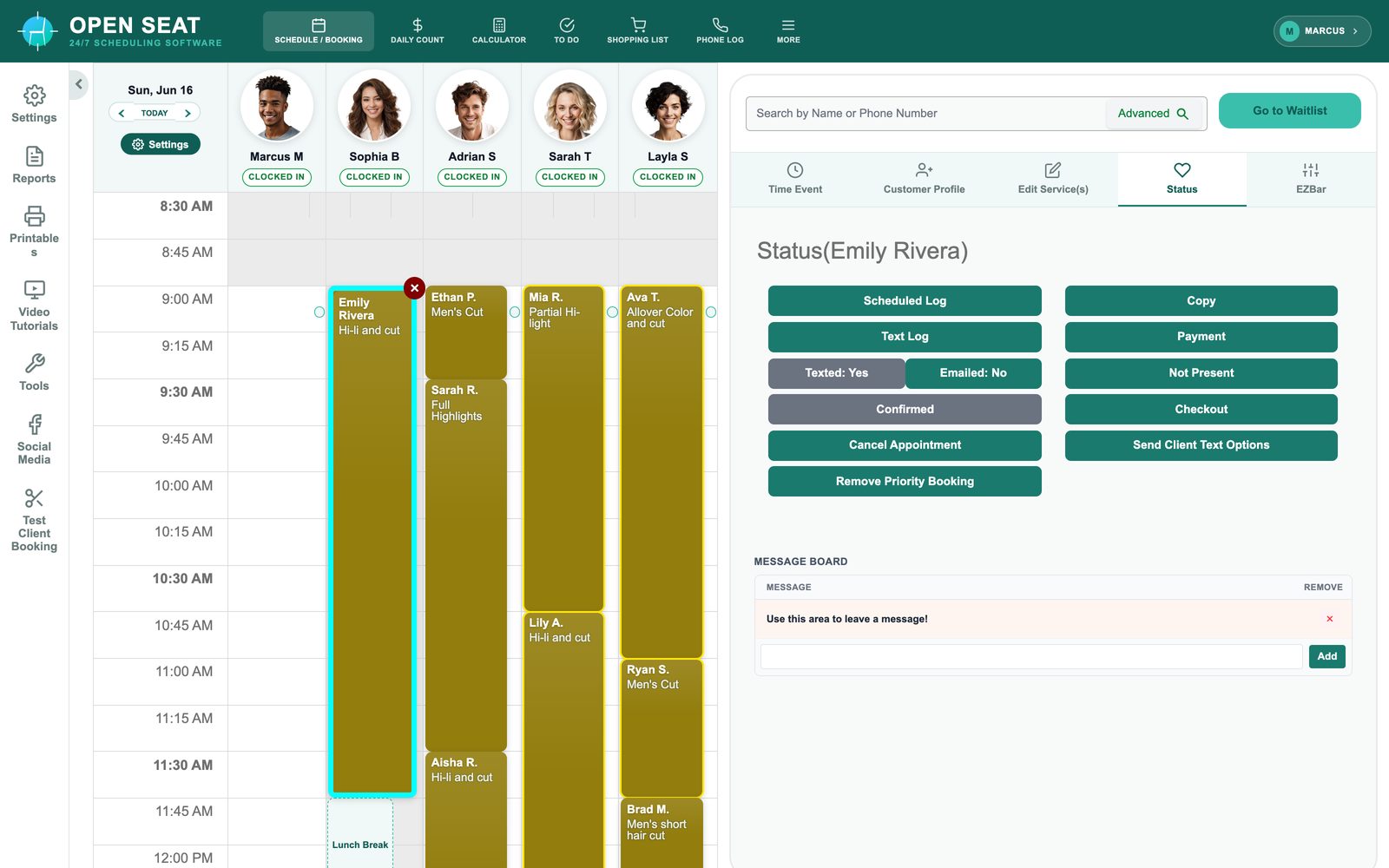Toggle Sophia B Clocked In status
The width and height of the screenshot is (1389, 868).
pos(374,177)
